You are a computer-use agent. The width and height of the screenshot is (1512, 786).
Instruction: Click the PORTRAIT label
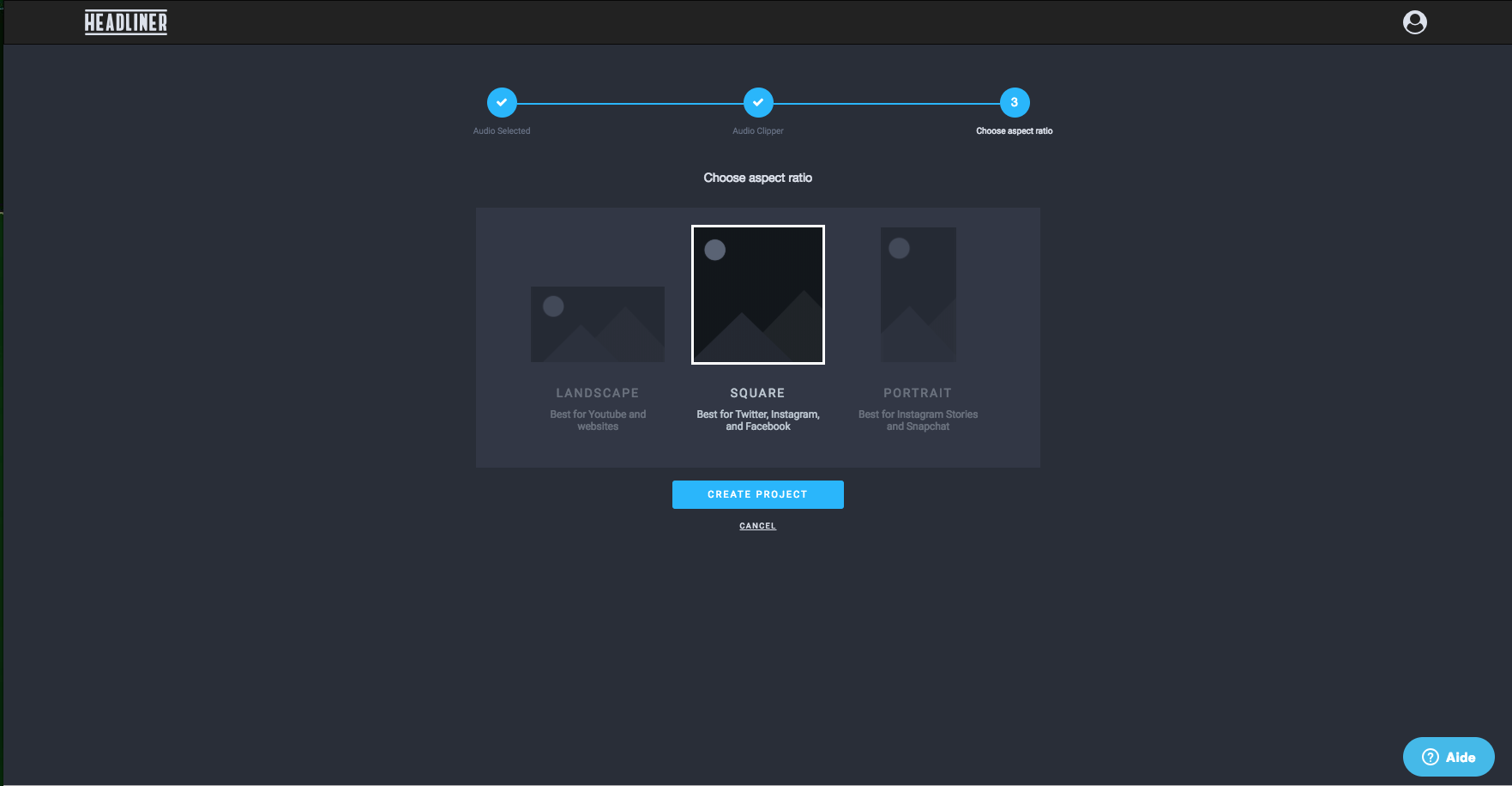click(918, 393)
